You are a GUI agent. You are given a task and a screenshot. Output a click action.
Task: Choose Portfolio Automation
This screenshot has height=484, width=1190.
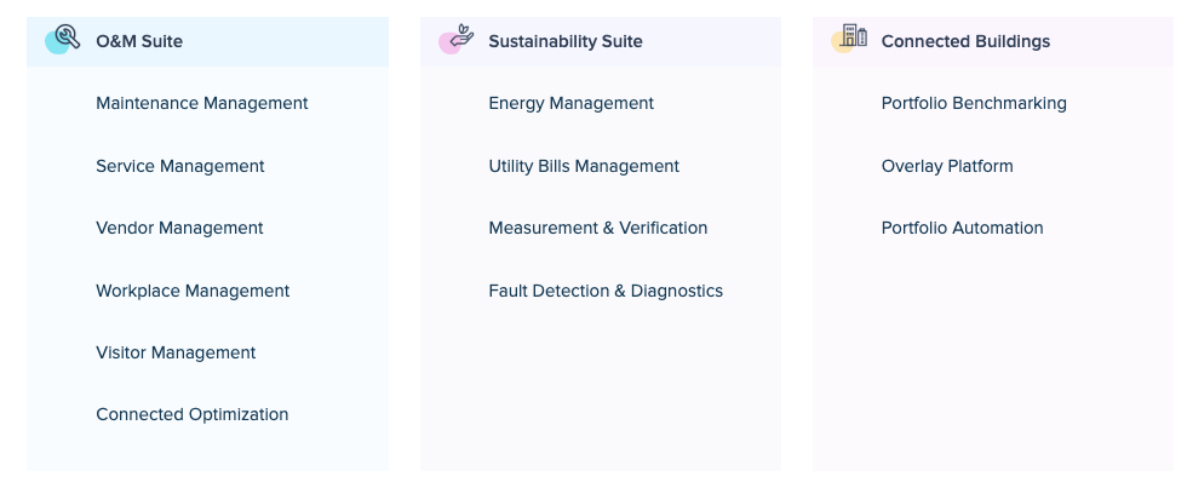click(x=962, y=228)
